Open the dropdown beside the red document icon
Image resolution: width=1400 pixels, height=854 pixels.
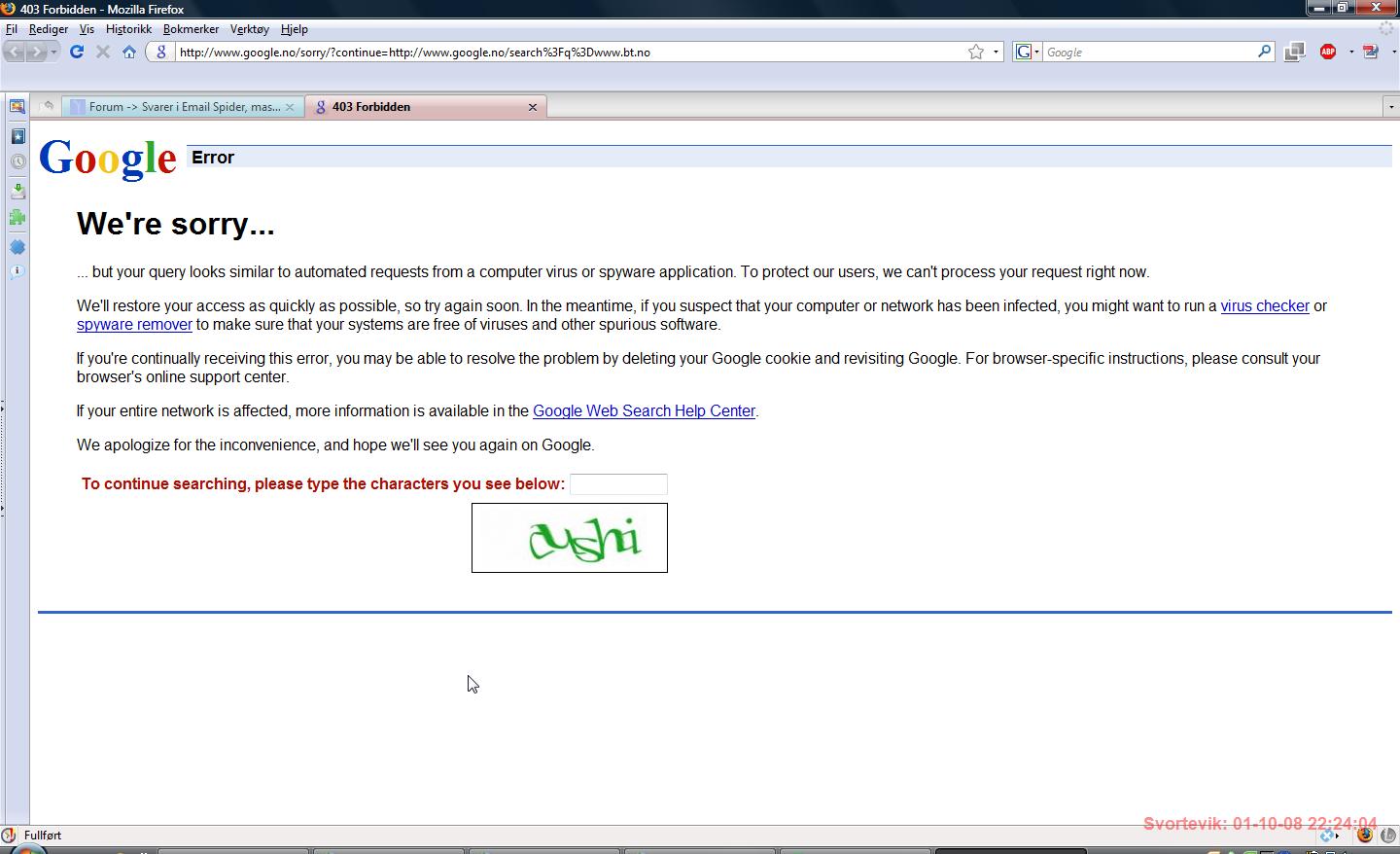pyautogui.click(x=1393, y=52)
